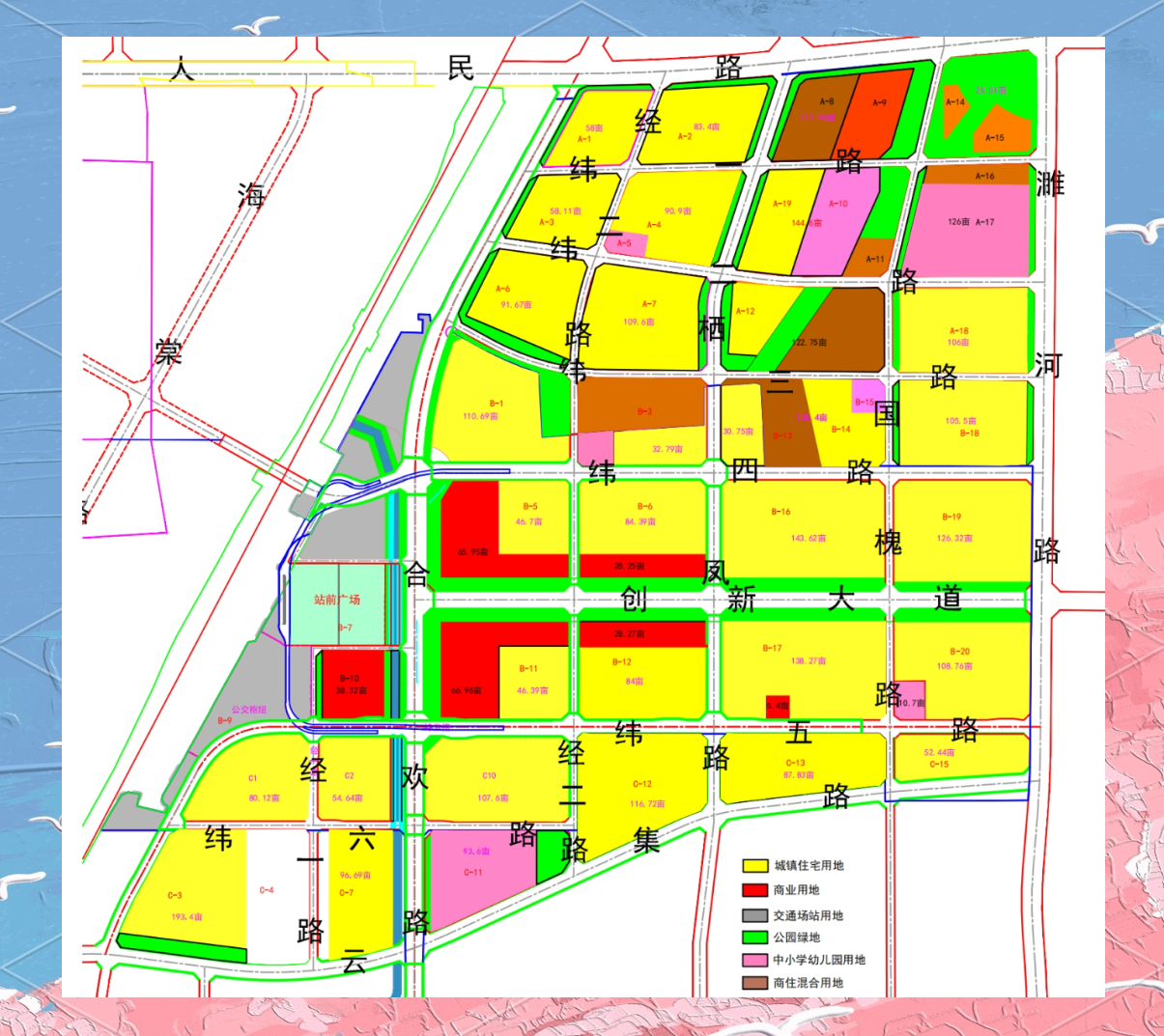
Task: Click the 54.64亩 area value
Action: pos(348,798)
